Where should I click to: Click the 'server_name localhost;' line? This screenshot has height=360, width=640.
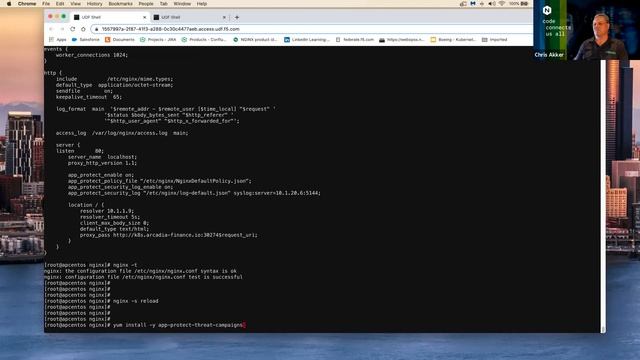pyautogui.click(x=102, y=157)
